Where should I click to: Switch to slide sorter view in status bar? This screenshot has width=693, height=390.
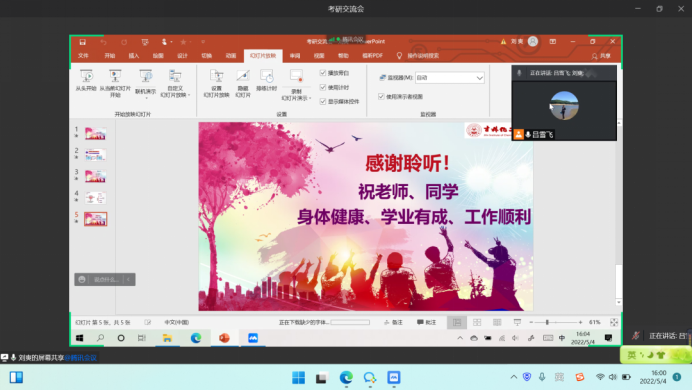coord(477,322)
